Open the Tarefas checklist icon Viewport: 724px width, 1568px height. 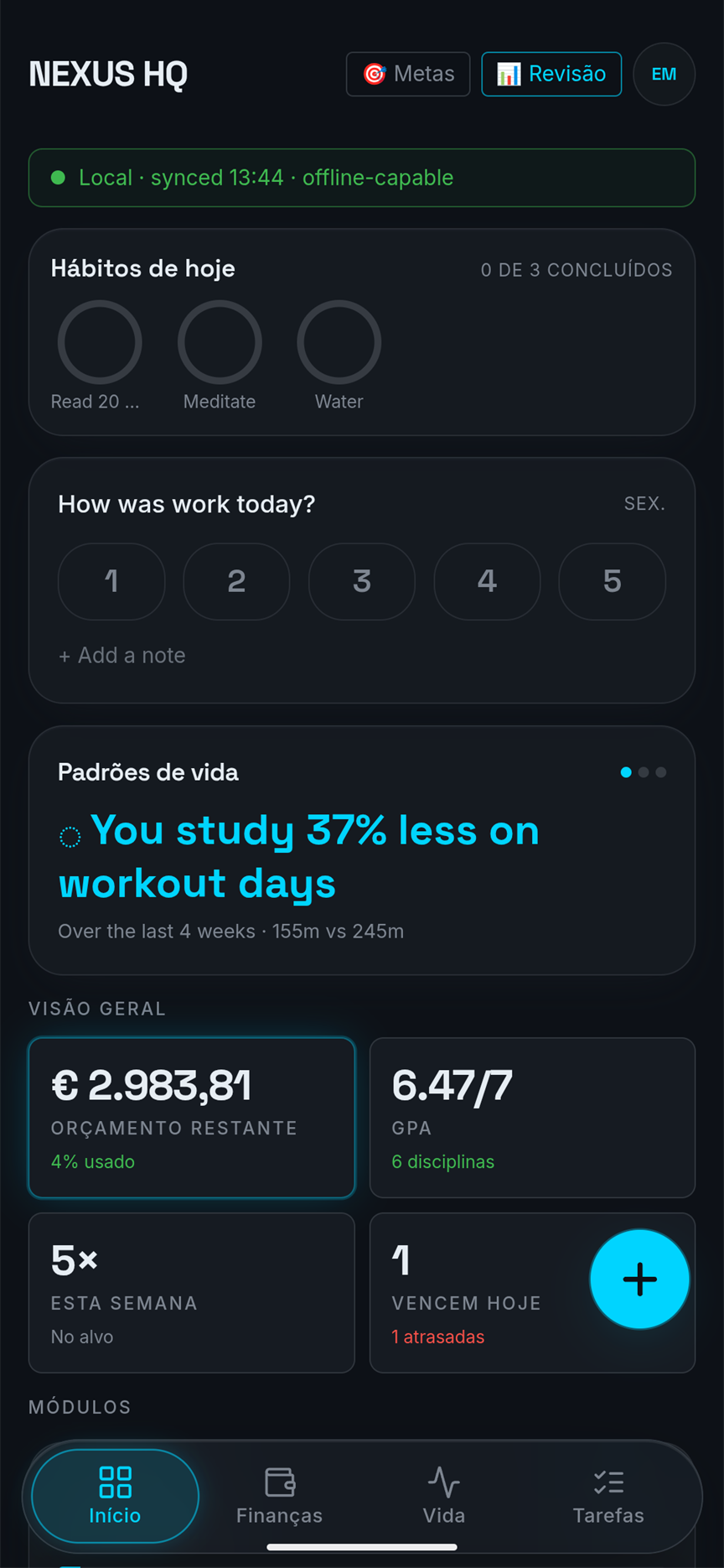[608, 1482]
